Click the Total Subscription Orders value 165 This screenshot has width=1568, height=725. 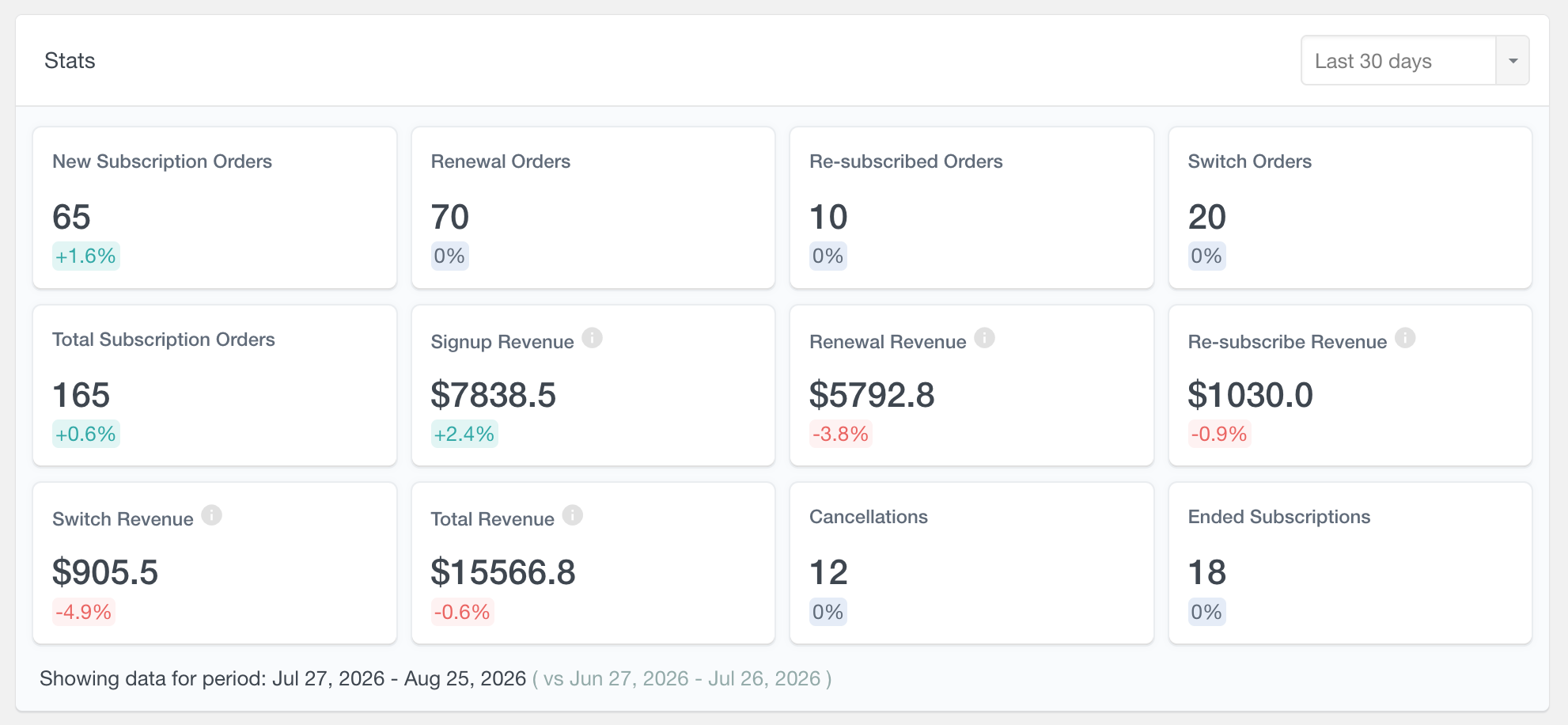pyautogui.click(x=81, y=395)
